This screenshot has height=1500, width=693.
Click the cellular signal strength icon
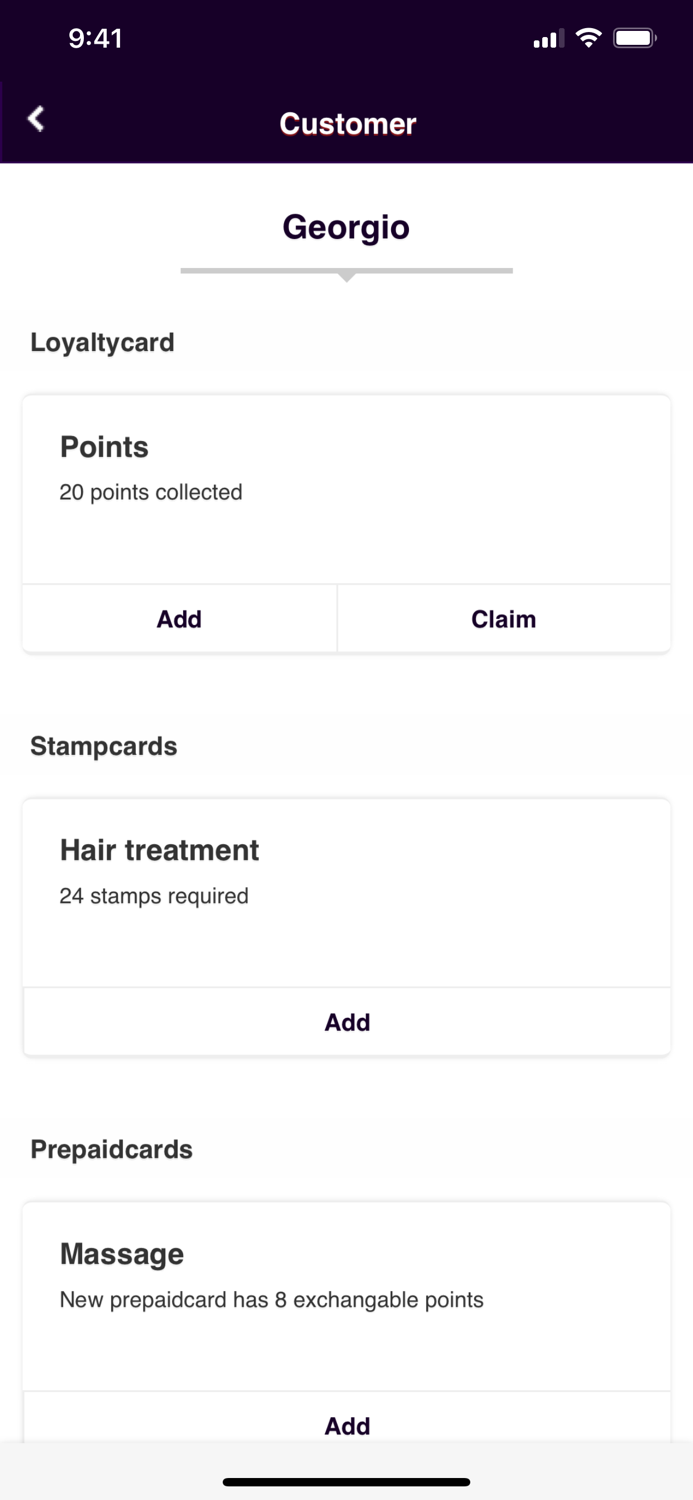click(x=546, y=38)
